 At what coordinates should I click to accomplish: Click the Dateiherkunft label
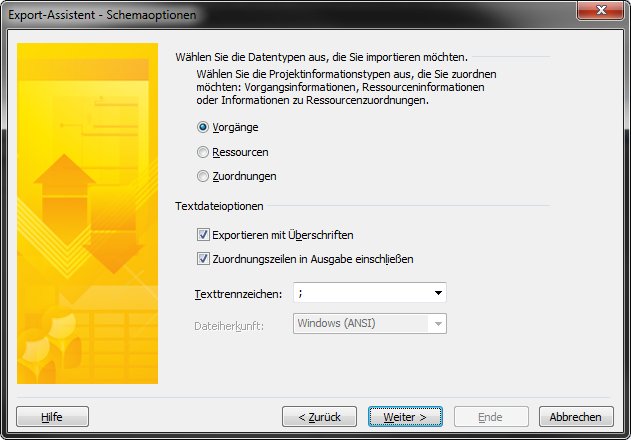coord(227,324)
